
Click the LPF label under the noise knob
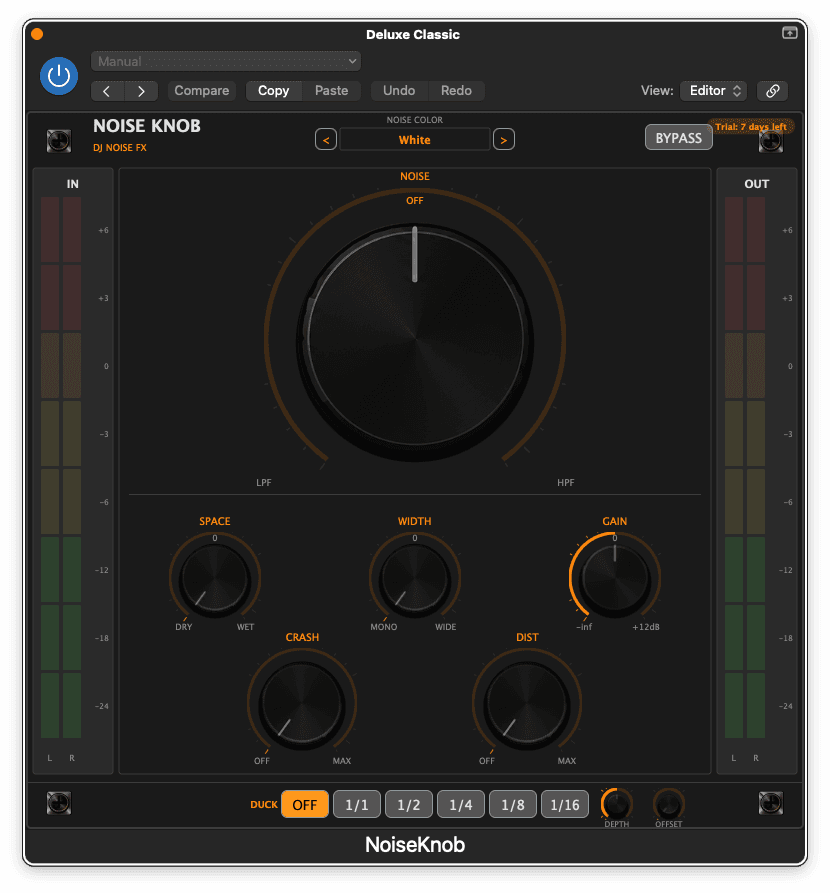click(x=264, y=482)
